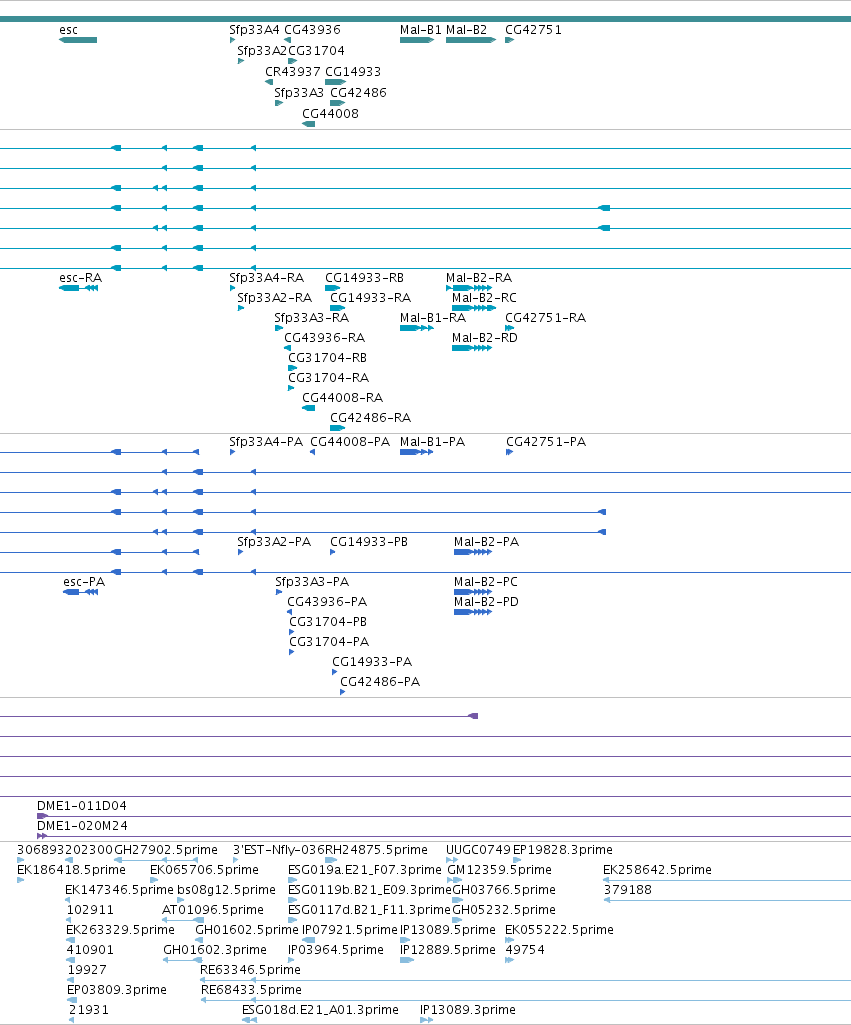Select the CG42751-PA protein label
The height and width of the screenshot is (1025, 851).
[x=546, y=442]
